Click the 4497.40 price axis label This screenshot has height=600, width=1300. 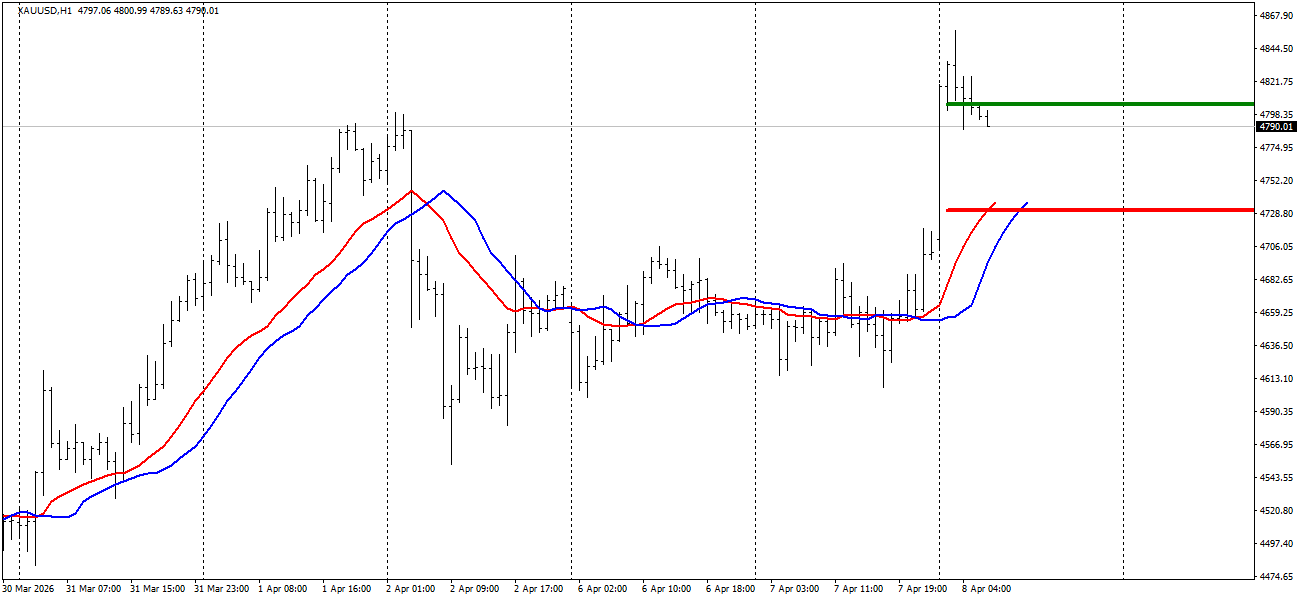click(x=1276, y=544)
